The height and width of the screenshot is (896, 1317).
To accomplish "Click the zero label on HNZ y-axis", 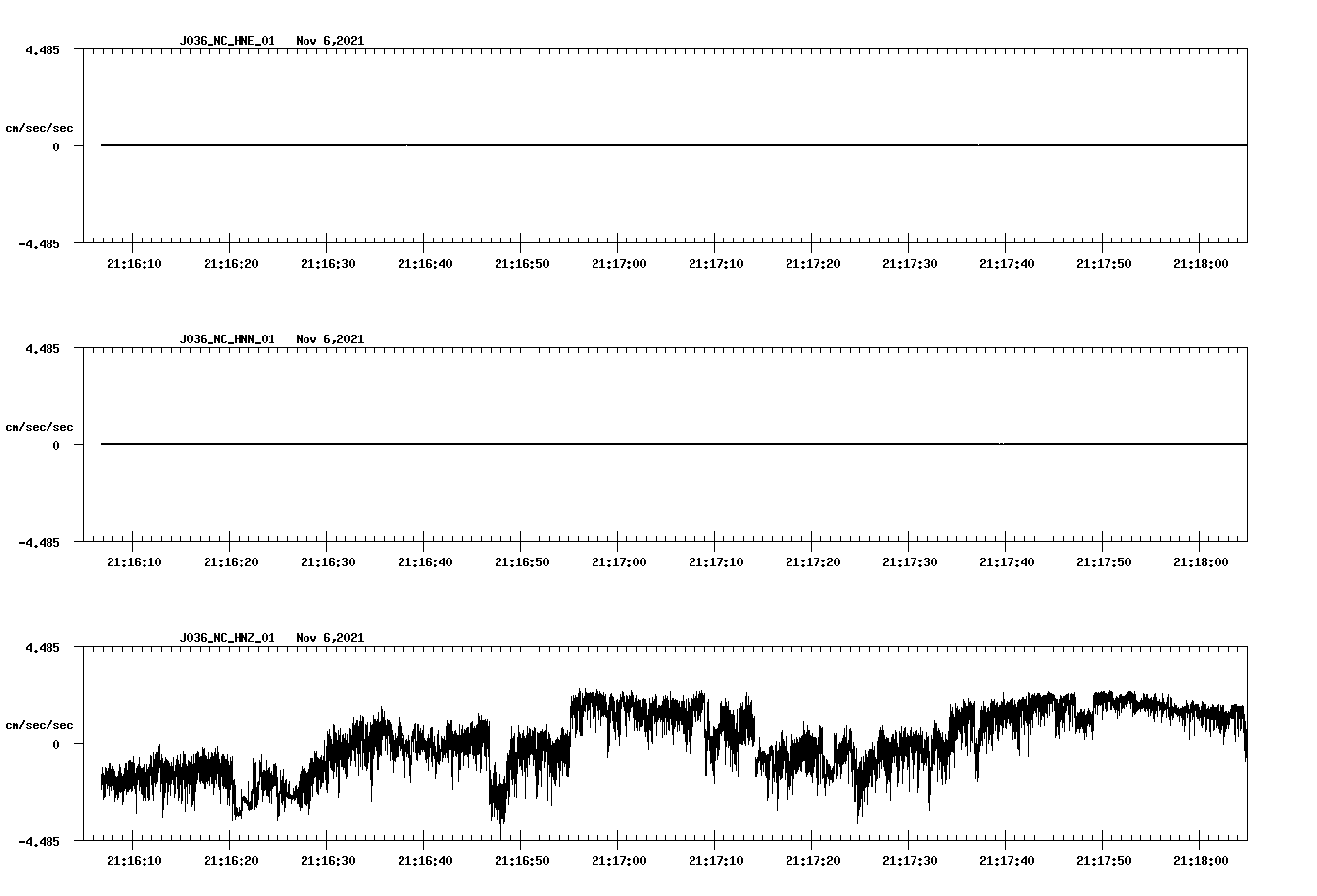I will 56,745.
